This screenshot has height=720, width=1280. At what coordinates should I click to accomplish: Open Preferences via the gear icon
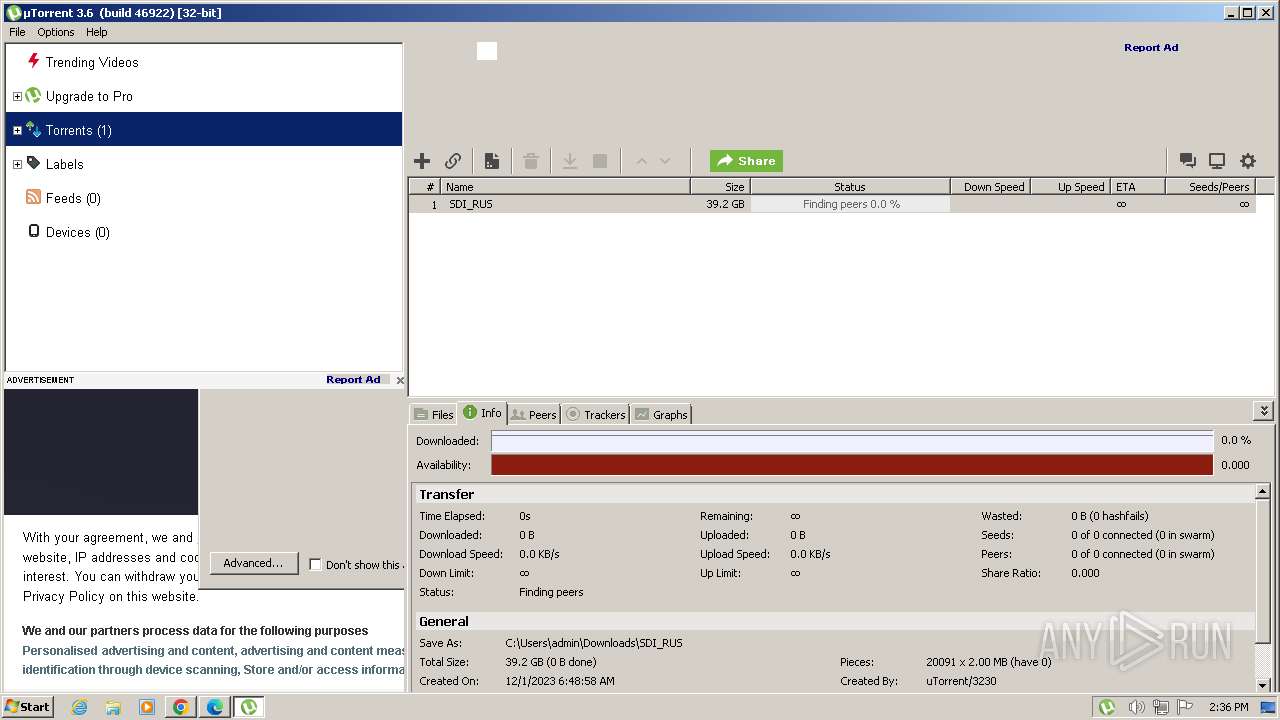pyautogui.click(x=1248, y=161)
